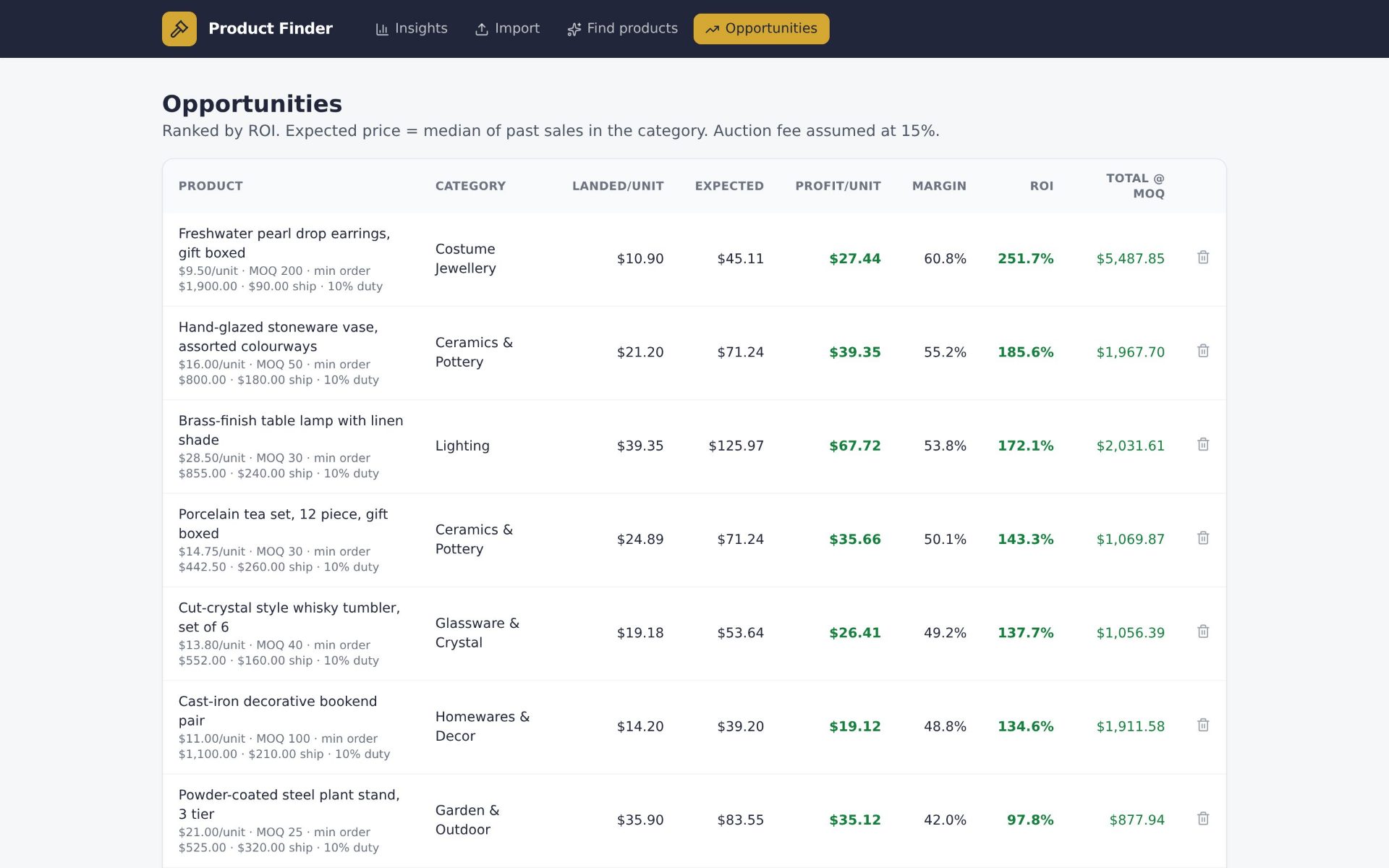Delete the Freshwater pearl drop earrings row

click(x=1203, y=258)
